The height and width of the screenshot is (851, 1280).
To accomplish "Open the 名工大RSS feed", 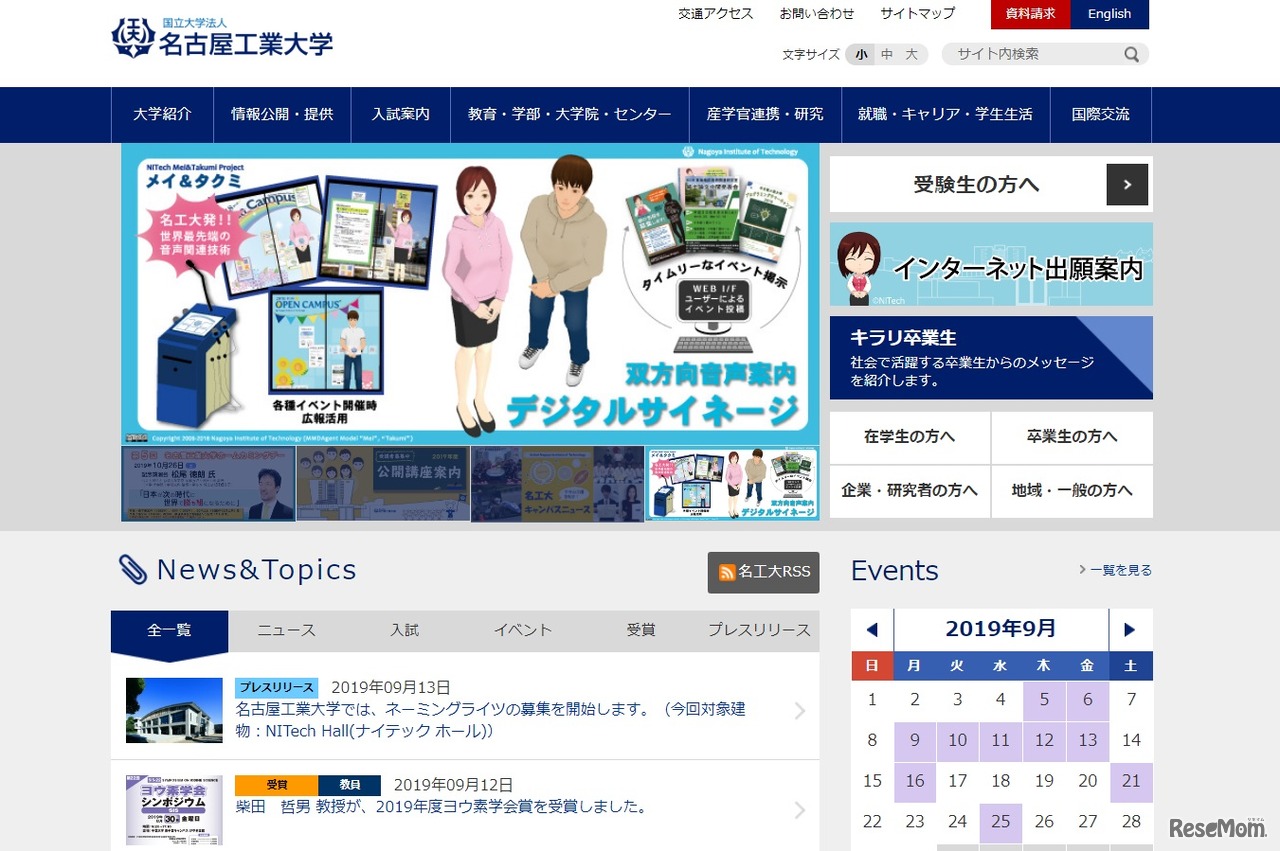I will click(763, 573).
